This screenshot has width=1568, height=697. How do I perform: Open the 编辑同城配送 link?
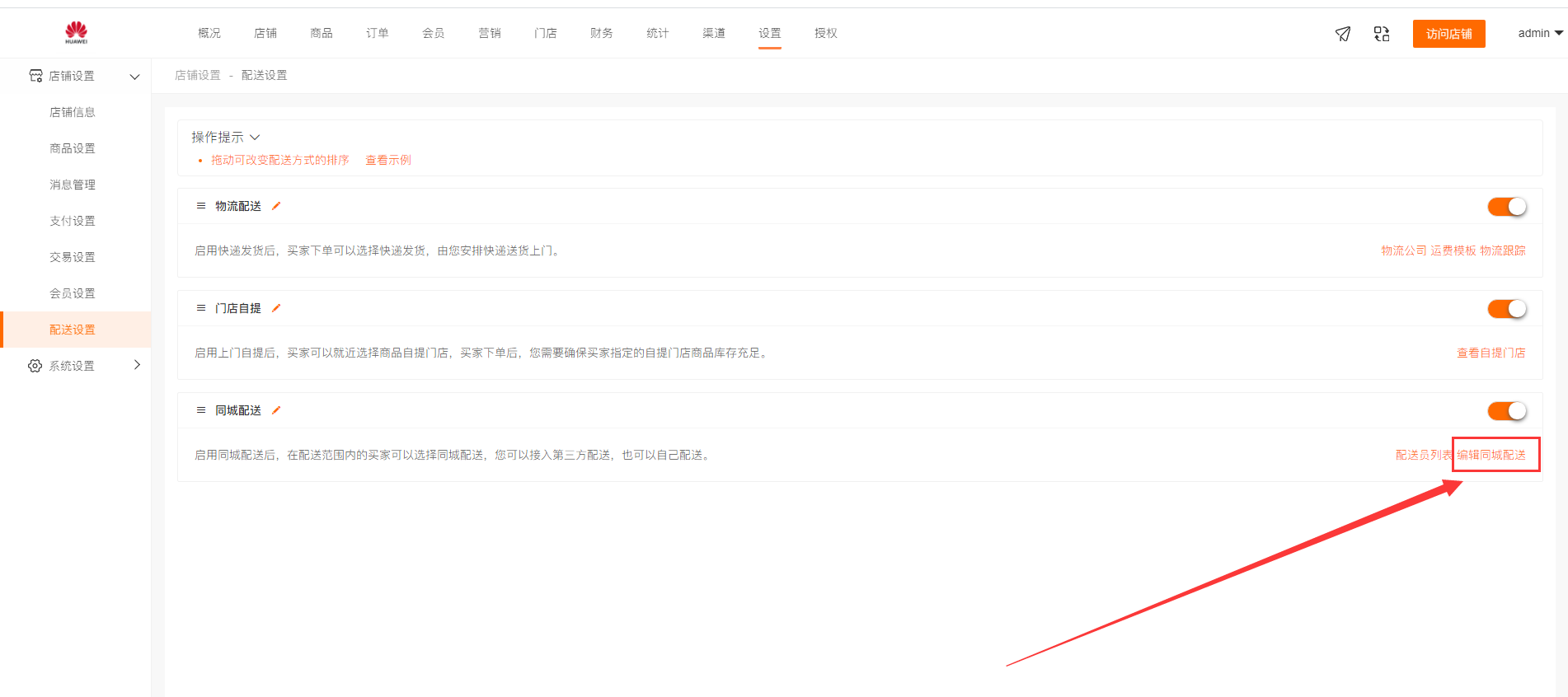point(1491,455)
